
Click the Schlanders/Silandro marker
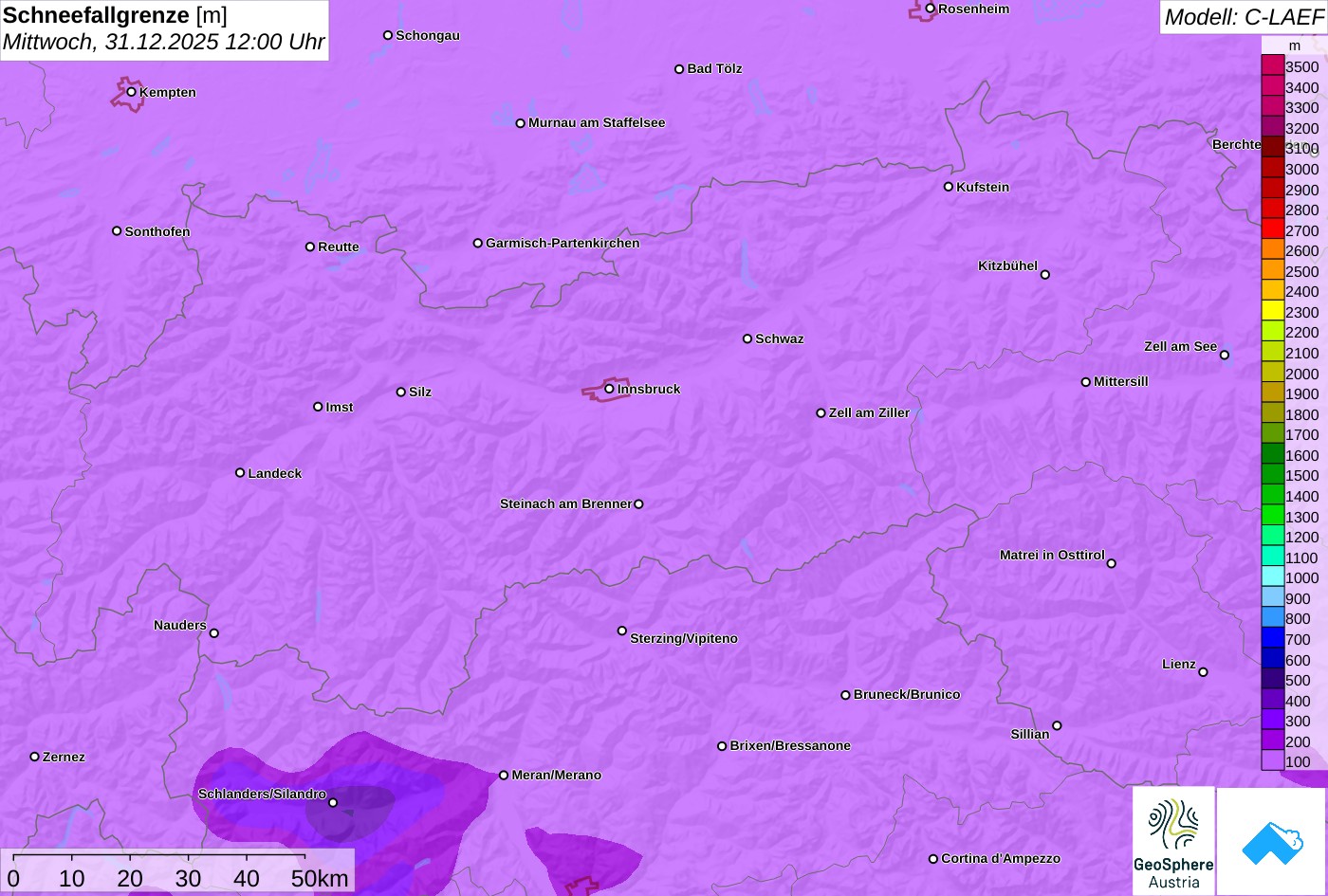pos(332,803)
